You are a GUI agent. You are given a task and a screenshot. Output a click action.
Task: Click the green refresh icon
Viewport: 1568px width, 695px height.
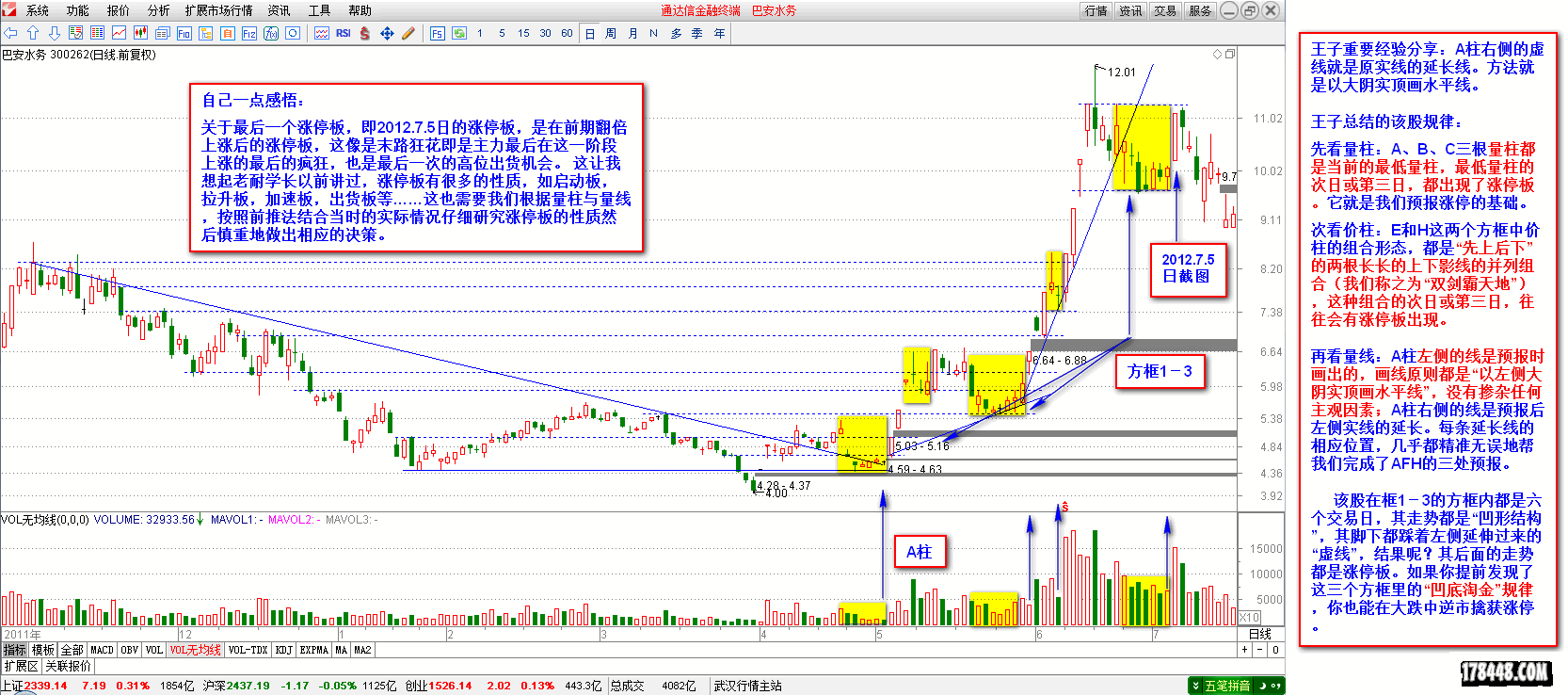point(459,33)
